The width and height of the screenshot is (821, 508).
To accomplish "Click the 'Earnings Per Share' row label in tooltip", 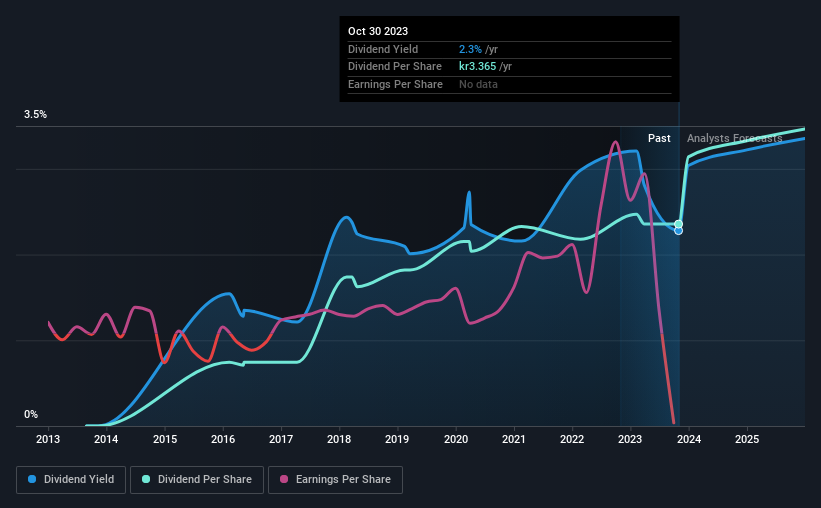I will pos(395,84).
